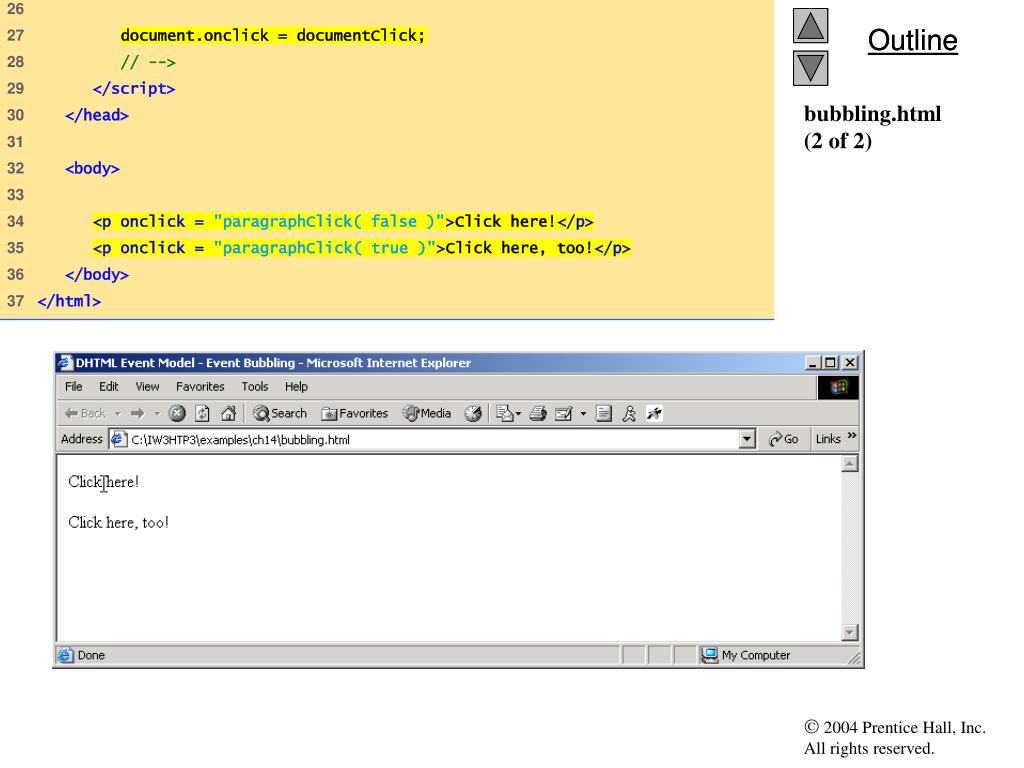Open the Help menu

tap(296, 387)
